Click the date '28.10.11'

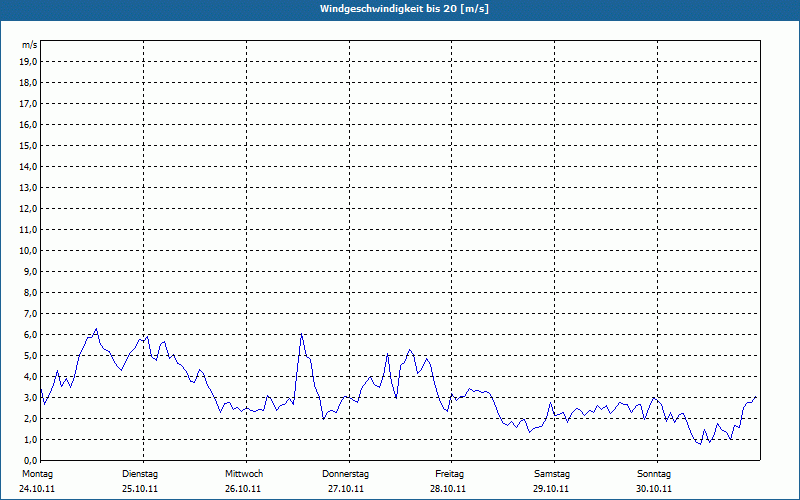point(448,489)
